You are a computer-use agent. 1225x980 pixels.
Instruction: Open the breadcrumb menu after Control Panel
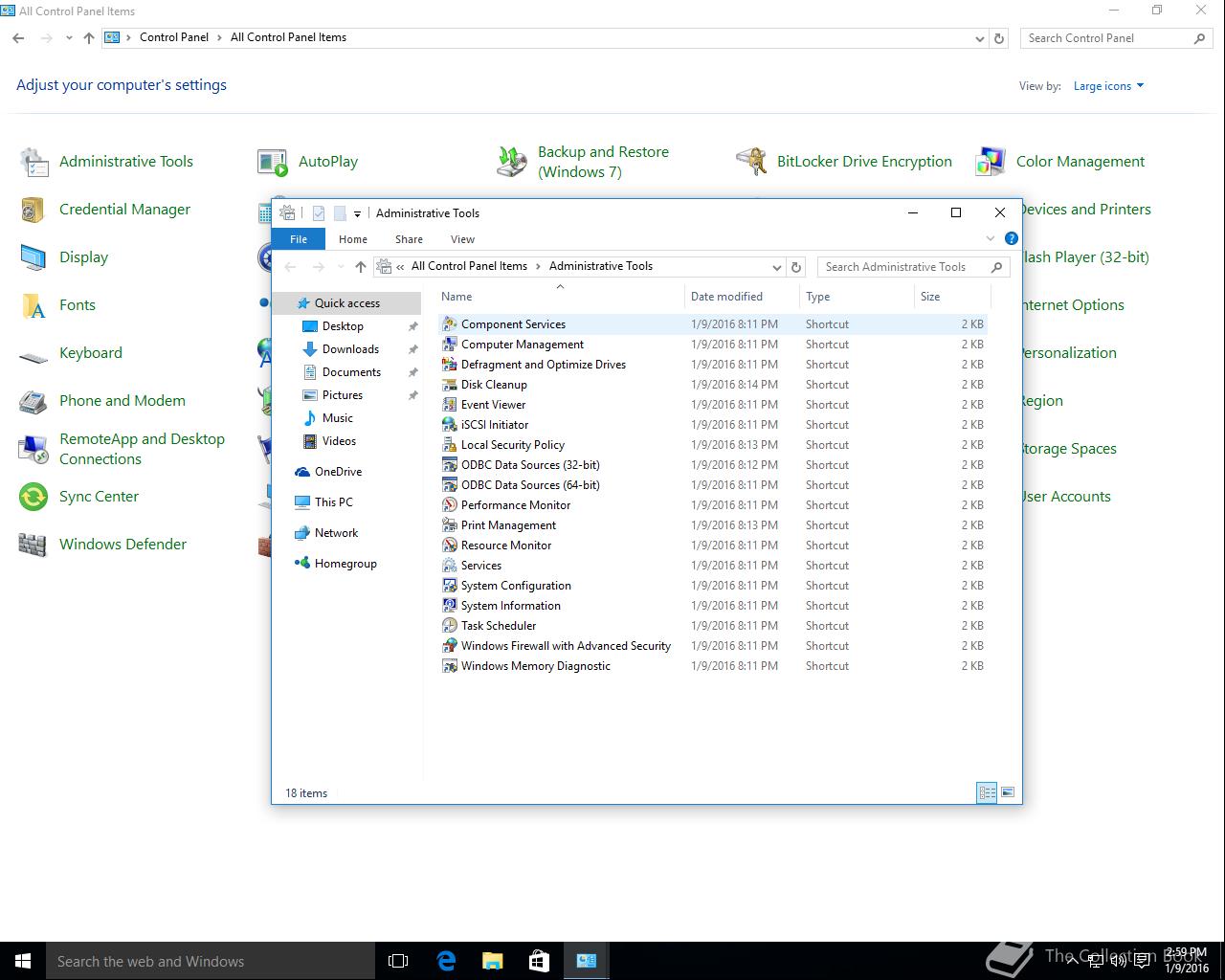click(x=220, y=37)
